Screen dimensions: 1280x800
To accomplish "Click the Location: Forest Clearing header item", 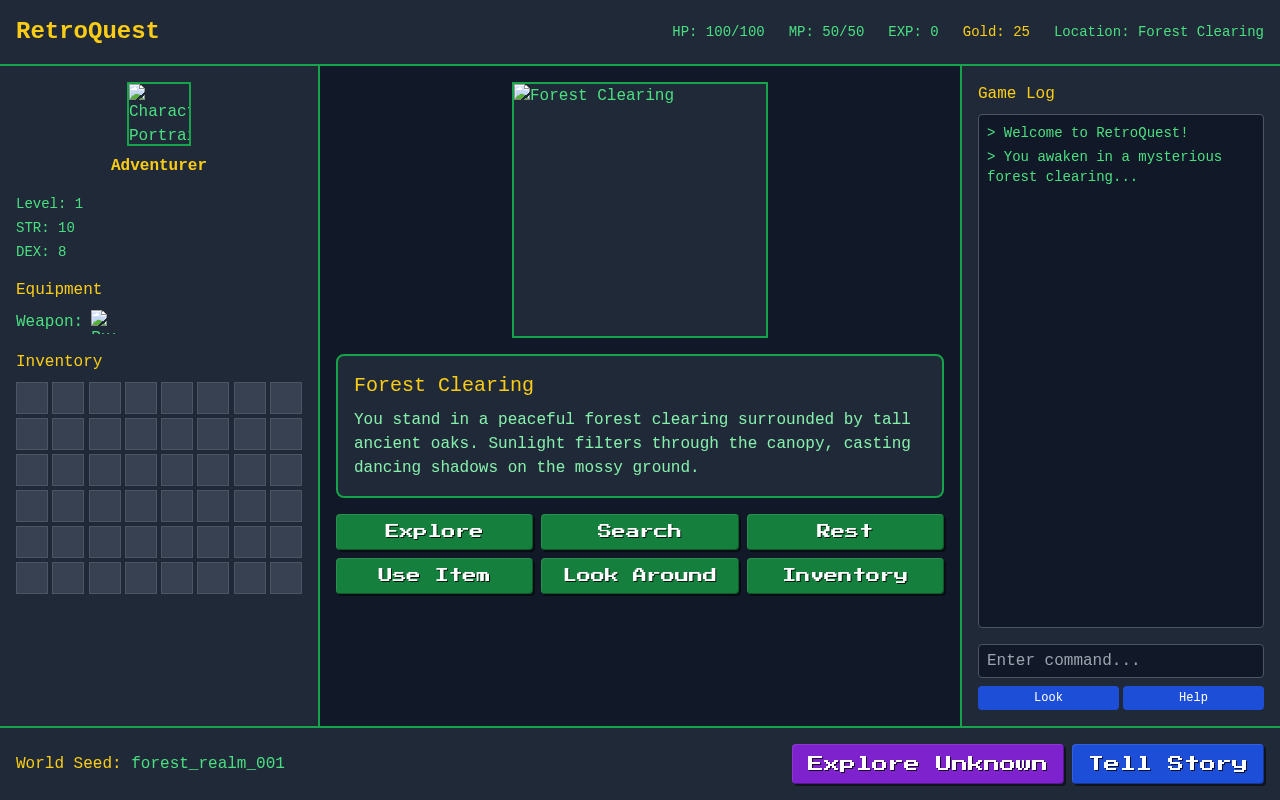I will coord(1158,31).
